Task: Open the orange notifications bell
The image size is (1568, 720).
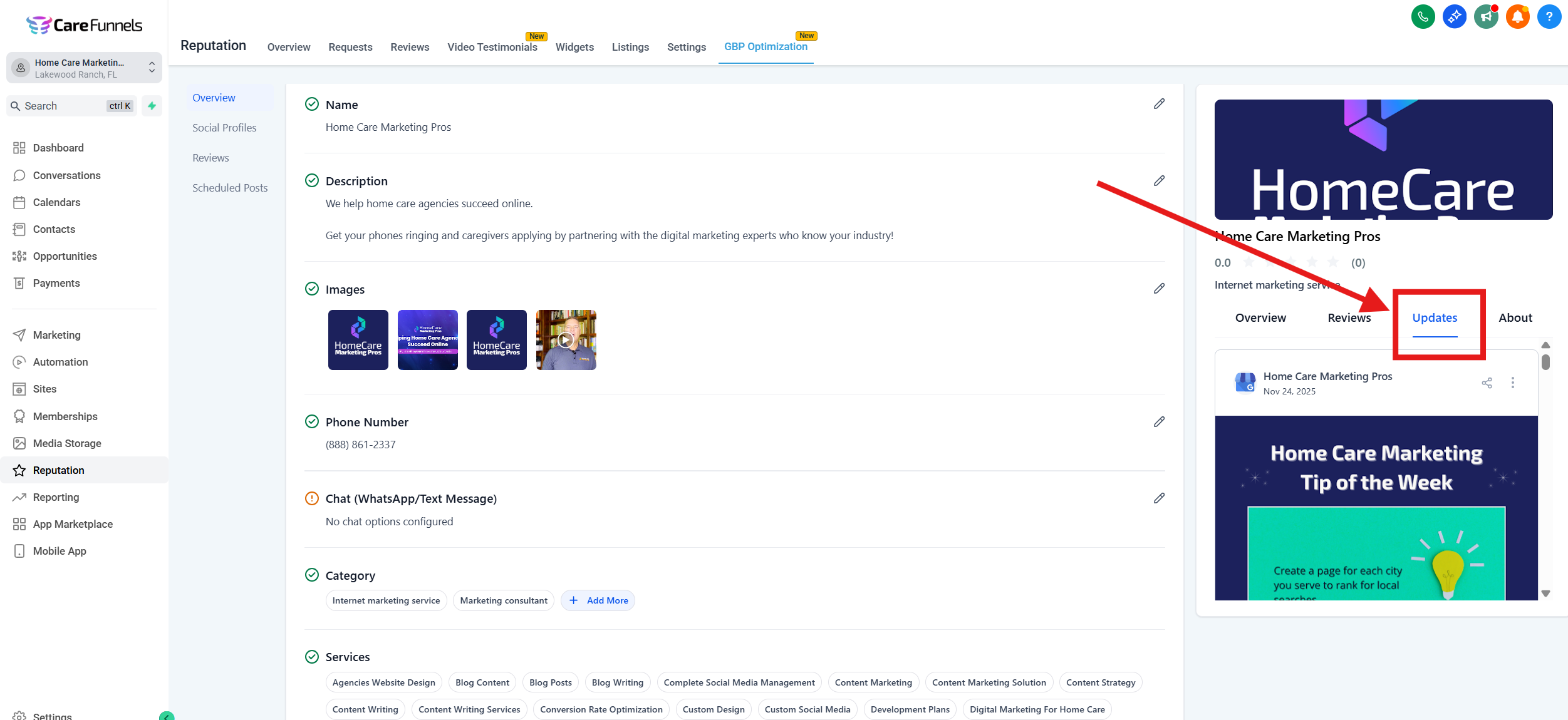Action: (1517, 17)
